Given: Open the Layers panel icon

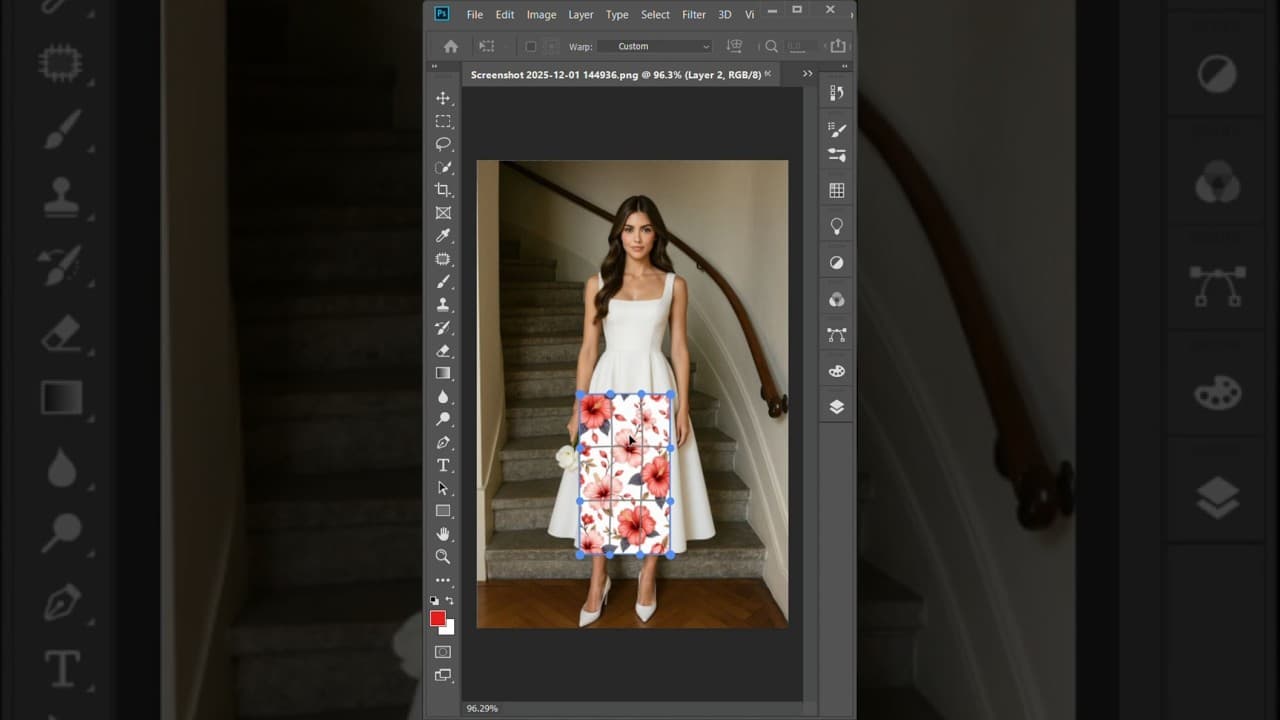Looking at the screenshot, I should point(837,407).
